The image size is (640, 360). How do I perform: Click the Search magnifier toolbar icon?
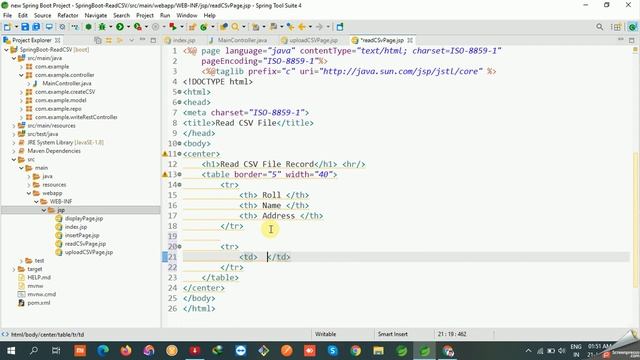(x=235, y=27)
